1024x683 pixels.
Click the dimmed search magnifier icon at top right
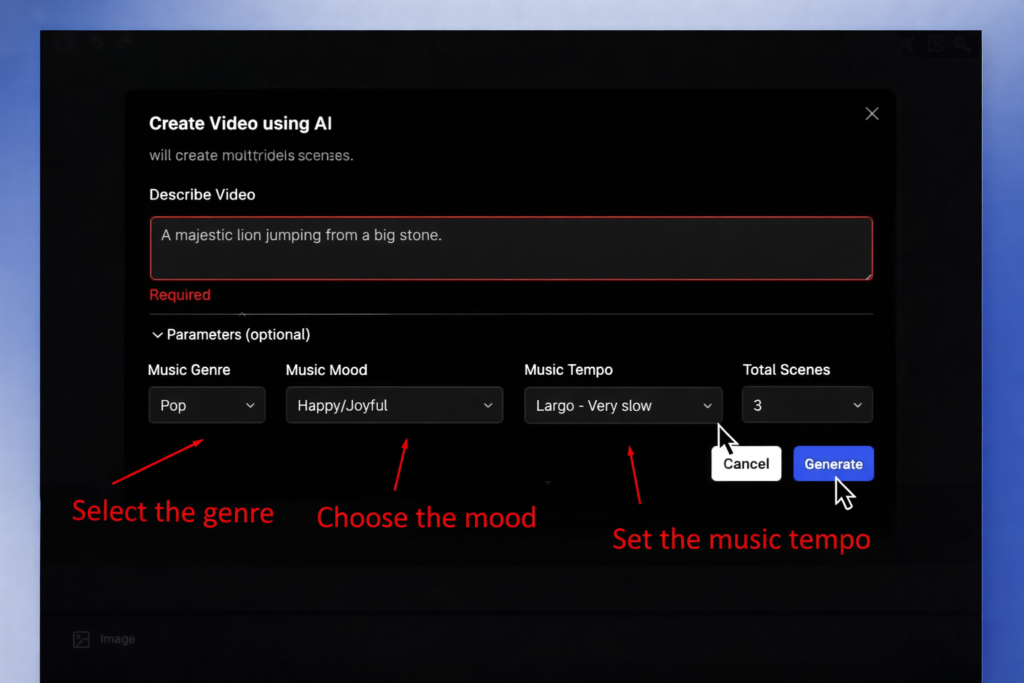[961, 43]
